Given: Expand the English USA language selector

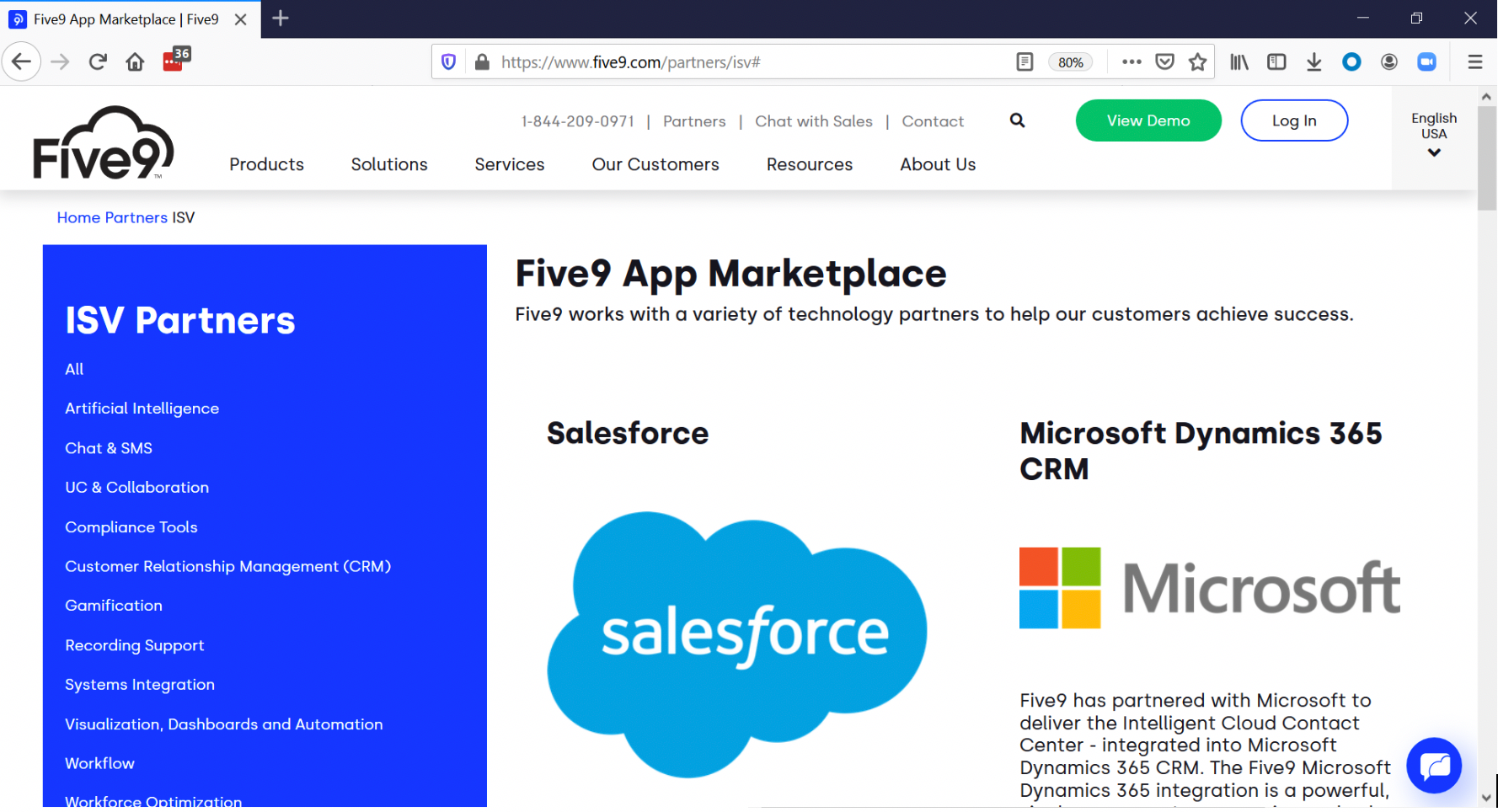Looking at the screenshot, I should click(x=1433, y=135).
